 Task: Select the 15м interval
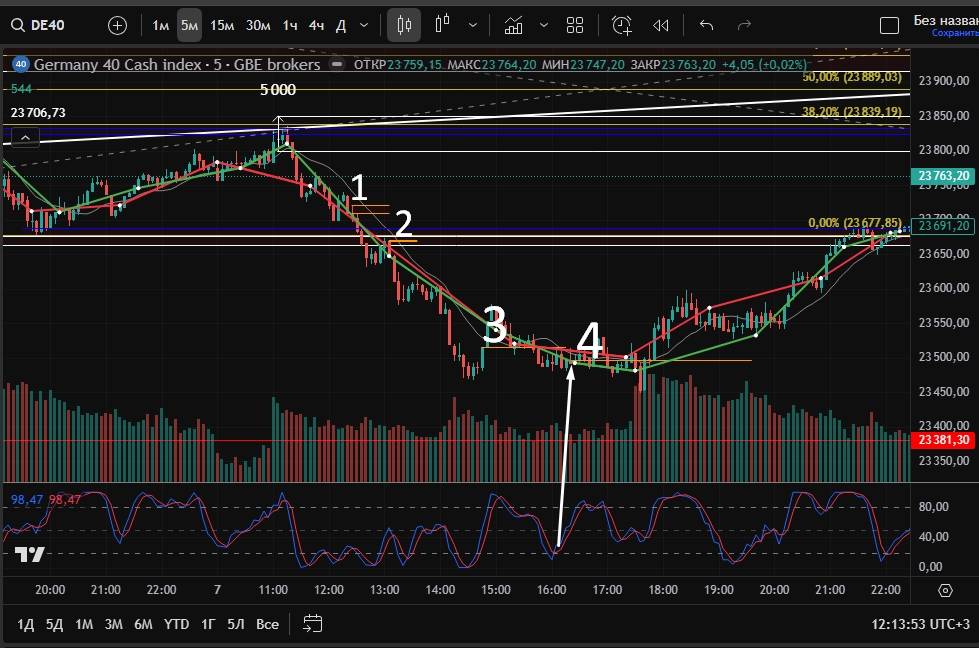[222, 25]
